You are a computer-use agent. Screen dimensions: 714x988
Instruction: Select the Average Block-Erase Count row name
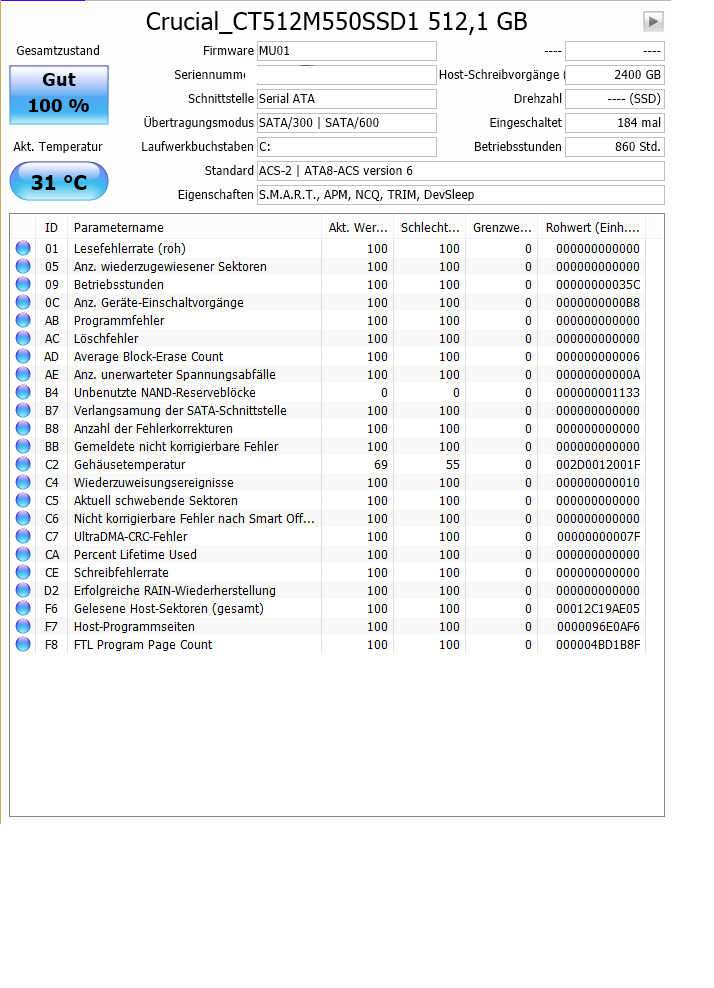point(148,357)
